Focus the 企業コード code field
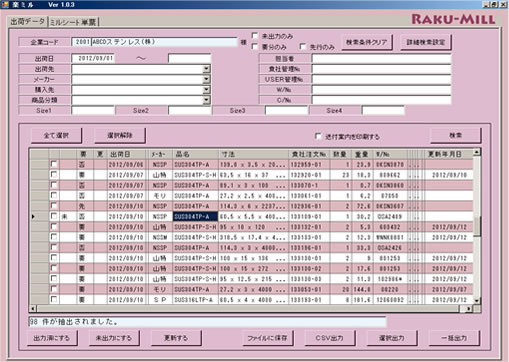509x362 pixels. click(81, 42)
